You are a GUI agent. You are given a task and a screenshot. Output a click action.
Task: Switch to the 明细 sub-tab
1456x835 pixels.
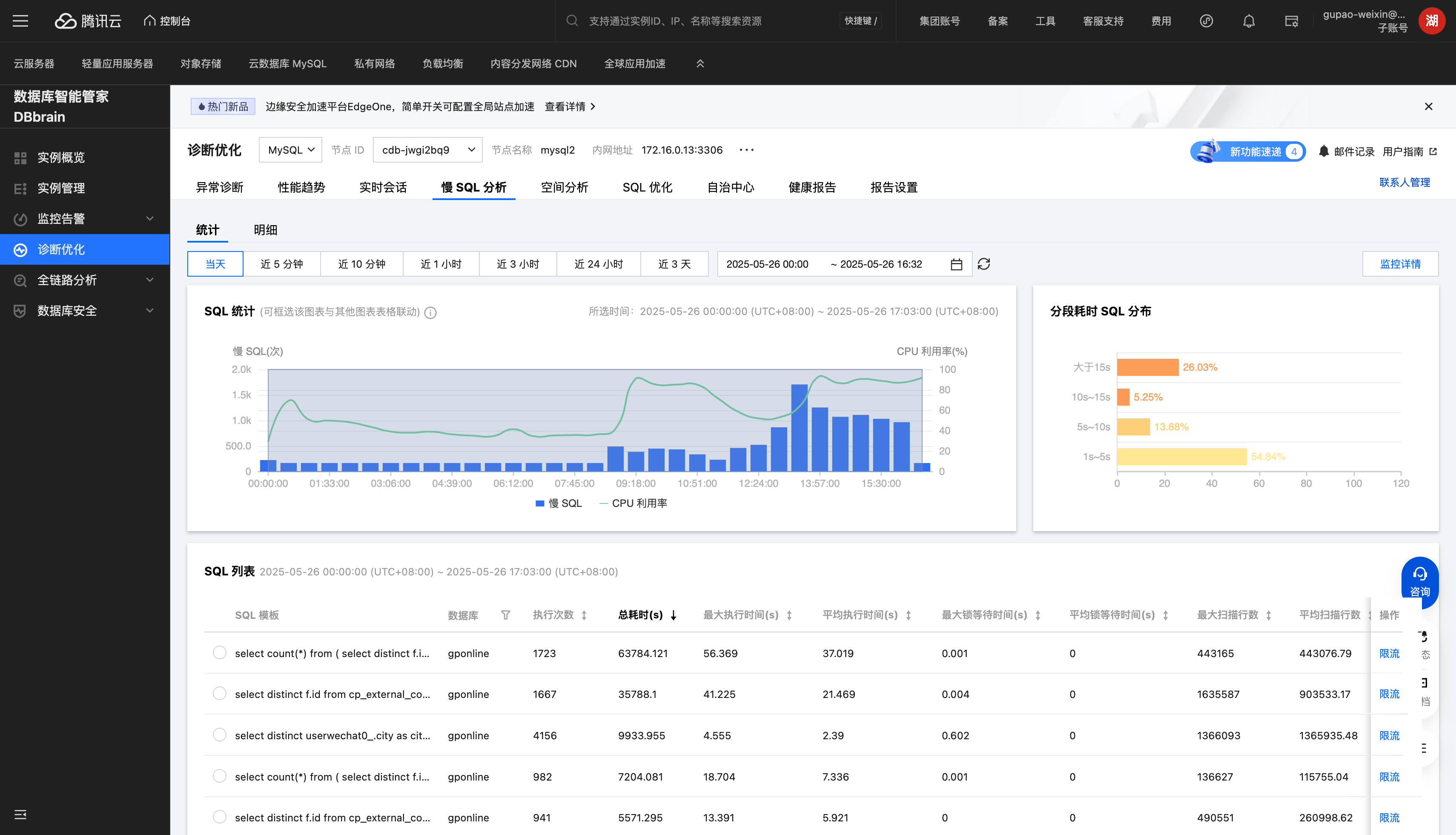point(265,230)
